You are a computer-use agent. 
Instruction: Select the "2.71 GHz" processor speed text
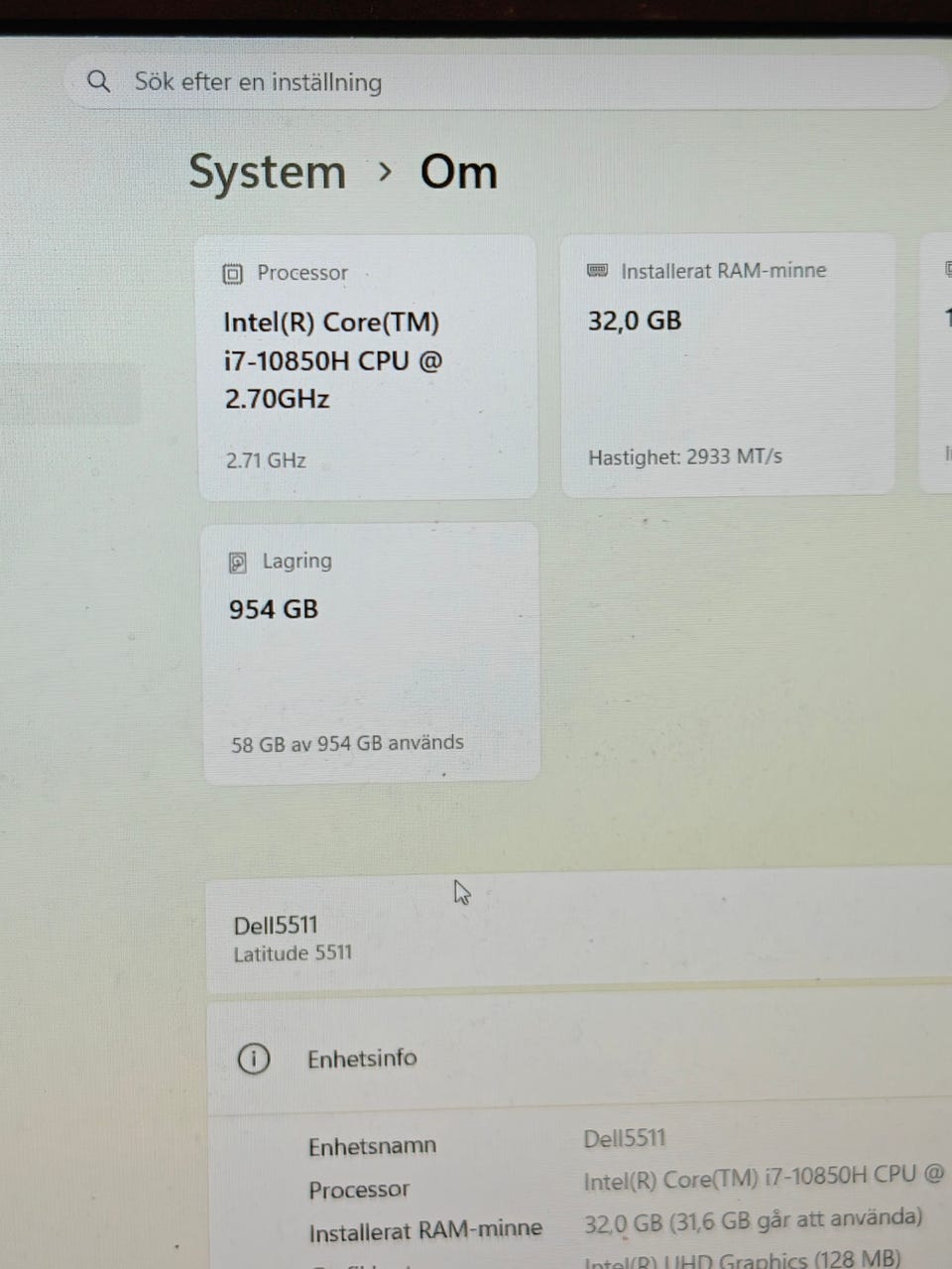(x=266, y=460)
